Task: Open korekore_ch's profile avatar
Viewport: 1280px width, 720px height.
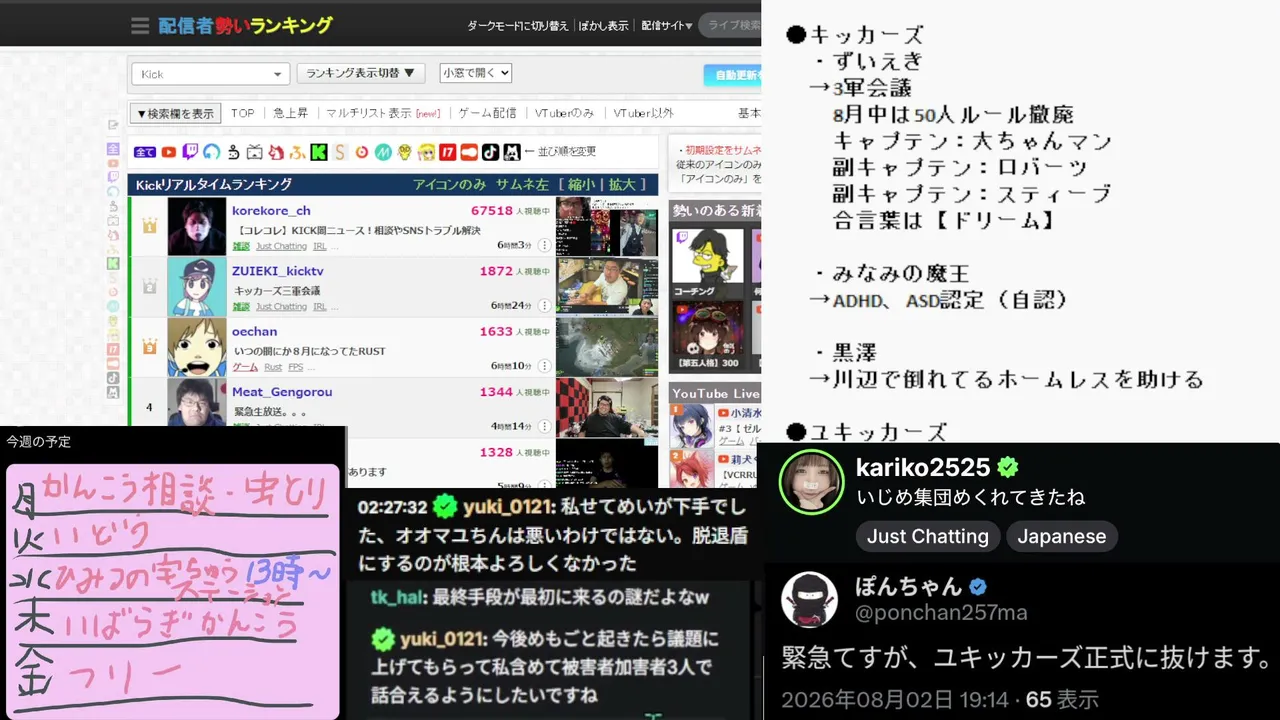Action: tap(196, 226)
